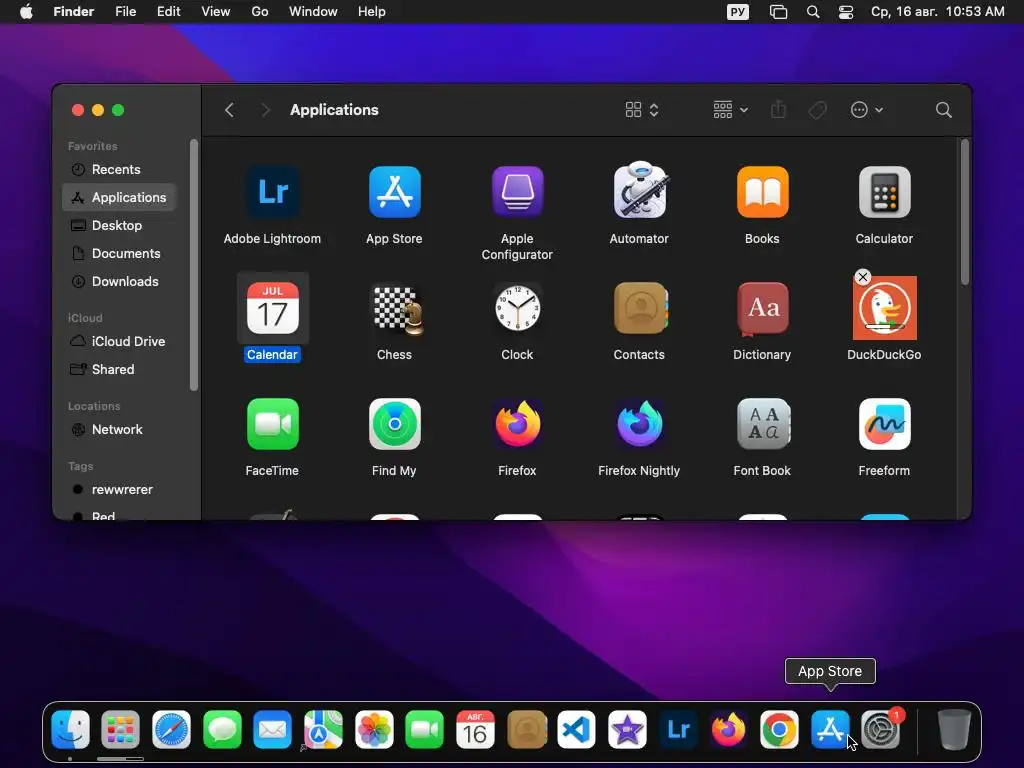
Task: Click the Edit Tags toolbar button
Action: pyautogui.click(x=817, y=110)
